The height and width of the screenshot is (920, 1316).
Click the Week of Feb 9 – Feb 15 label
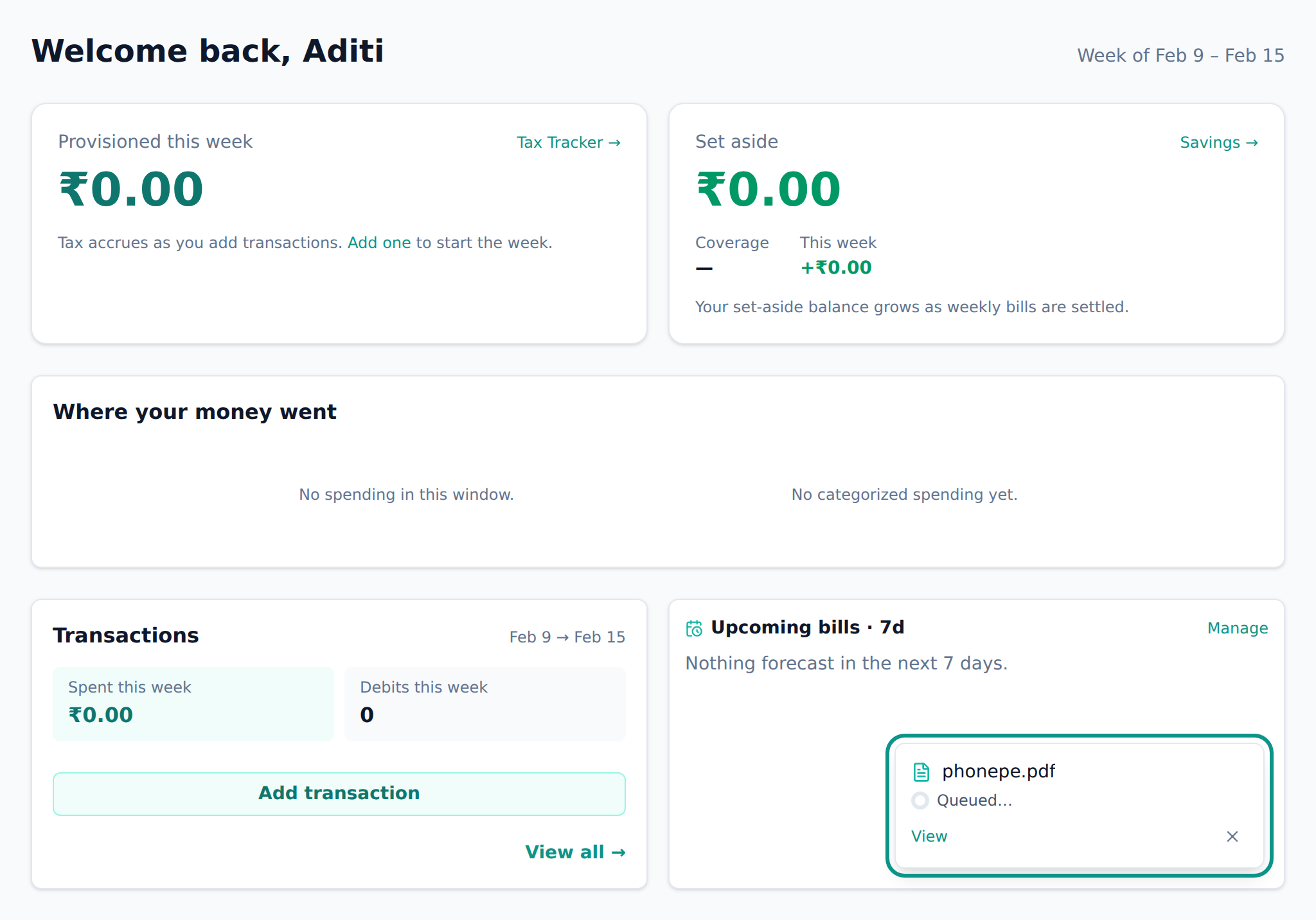tap(1180, 56)
